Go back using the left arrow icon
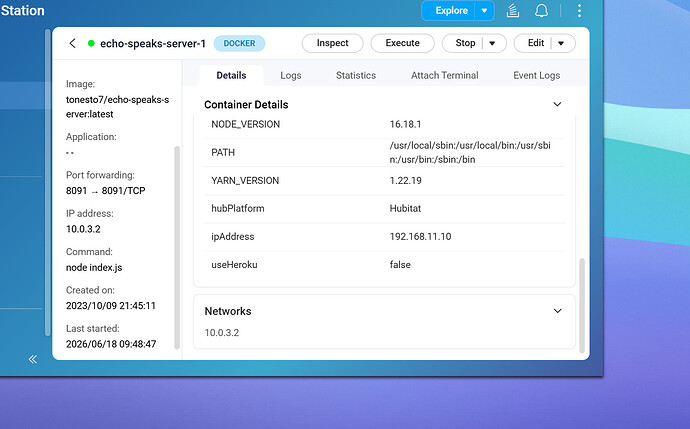The height and width of the screenshot is (429, 690). pos(73,43)
